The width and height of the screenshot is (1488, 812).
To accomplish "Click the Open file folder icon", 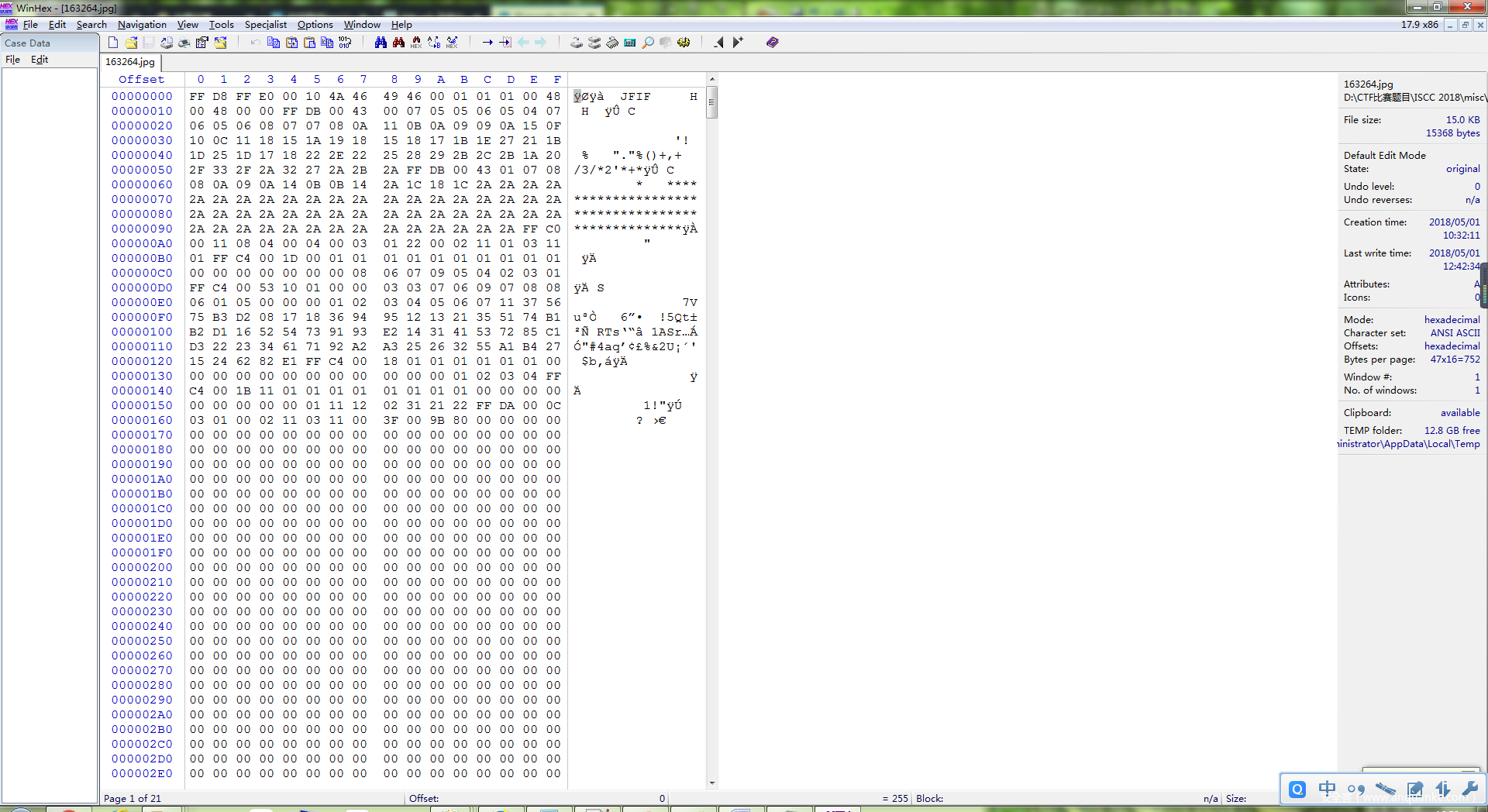I will click(x=131, y=43).
